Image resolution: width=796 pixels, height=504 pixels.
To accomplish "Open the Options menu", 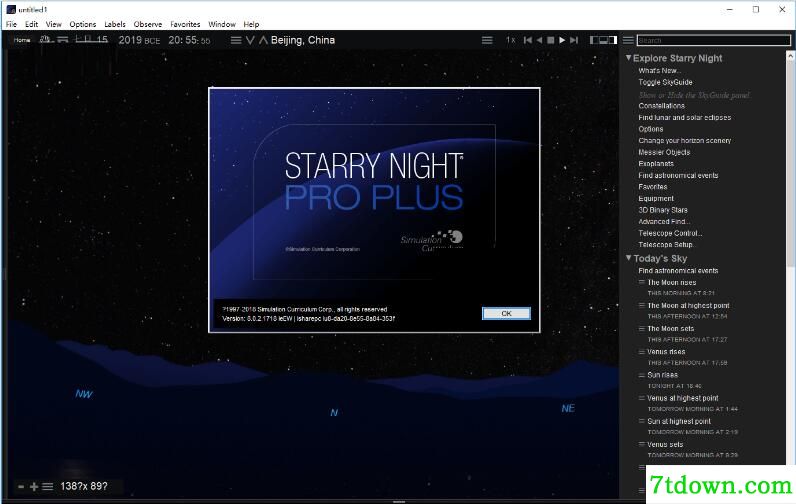I will point(83,24).
